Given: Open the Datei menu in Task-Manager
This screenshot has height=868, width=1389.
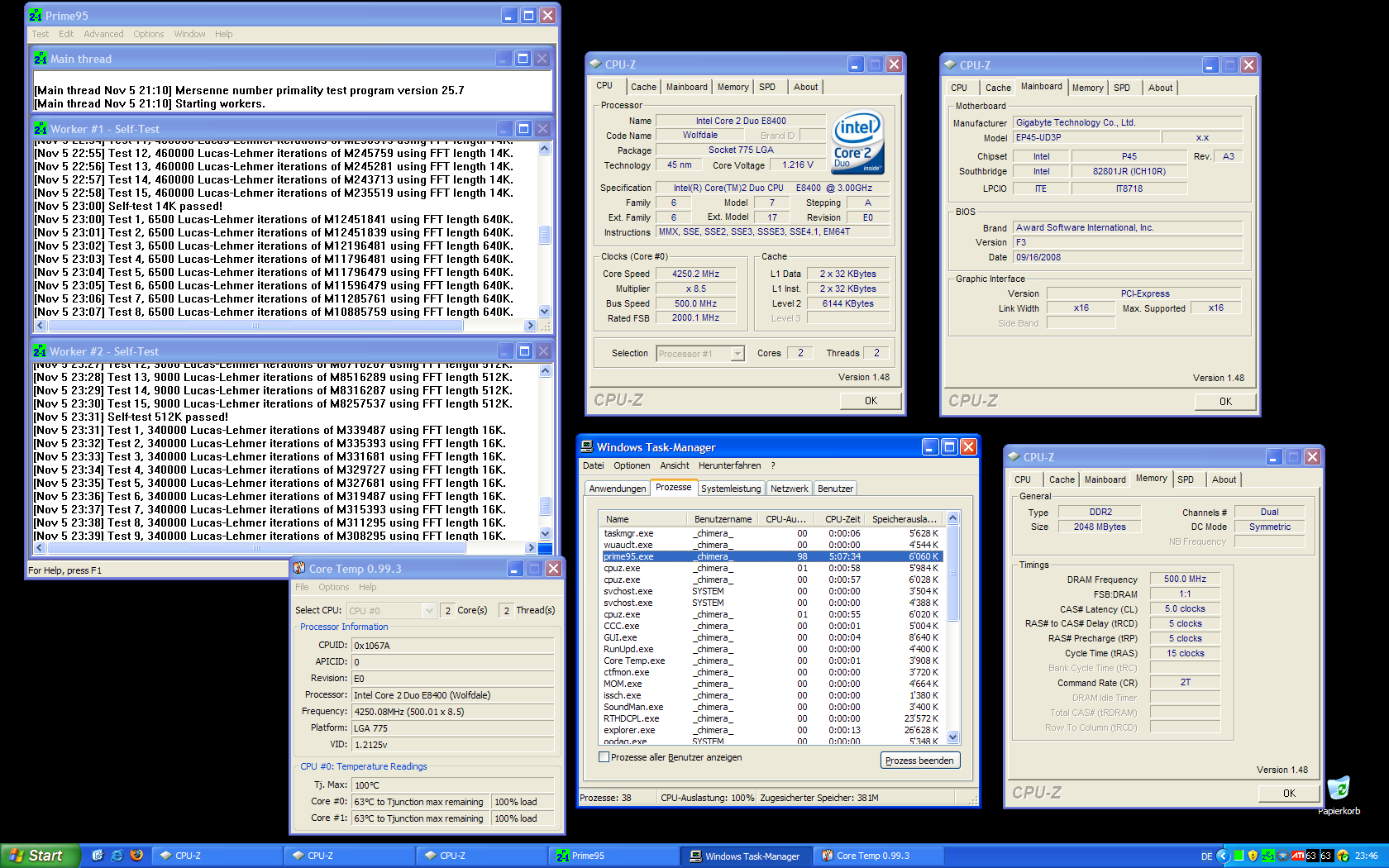Looking at the screenshot, I should [594, 465].
